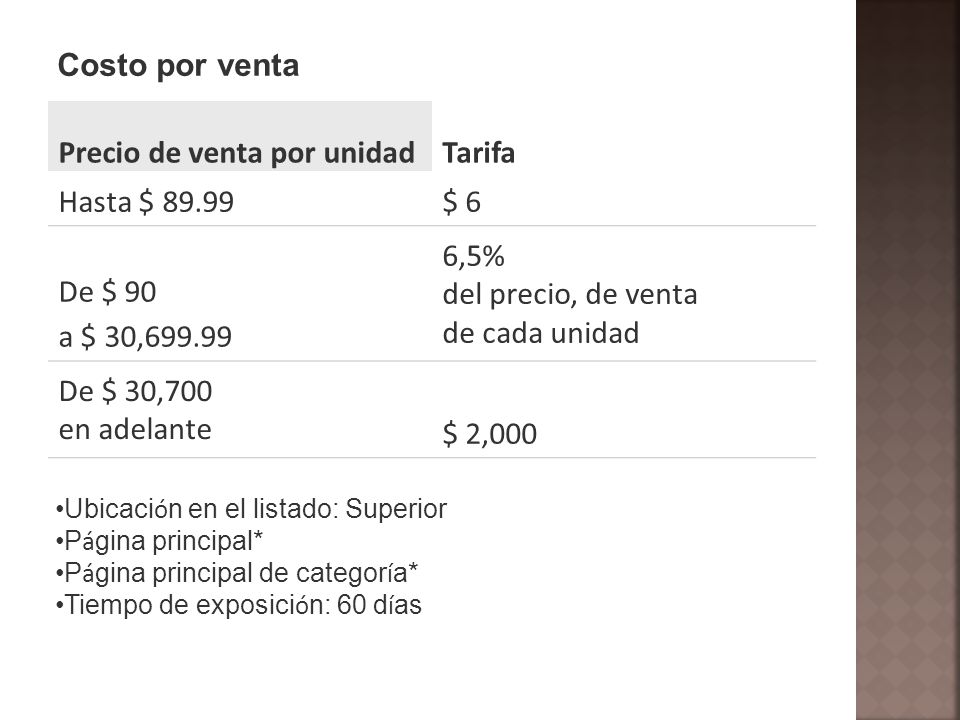Screen dimensions: 960x720
Task: Click the '$ 2,000' tariff cell
Action: click(490, 434)
